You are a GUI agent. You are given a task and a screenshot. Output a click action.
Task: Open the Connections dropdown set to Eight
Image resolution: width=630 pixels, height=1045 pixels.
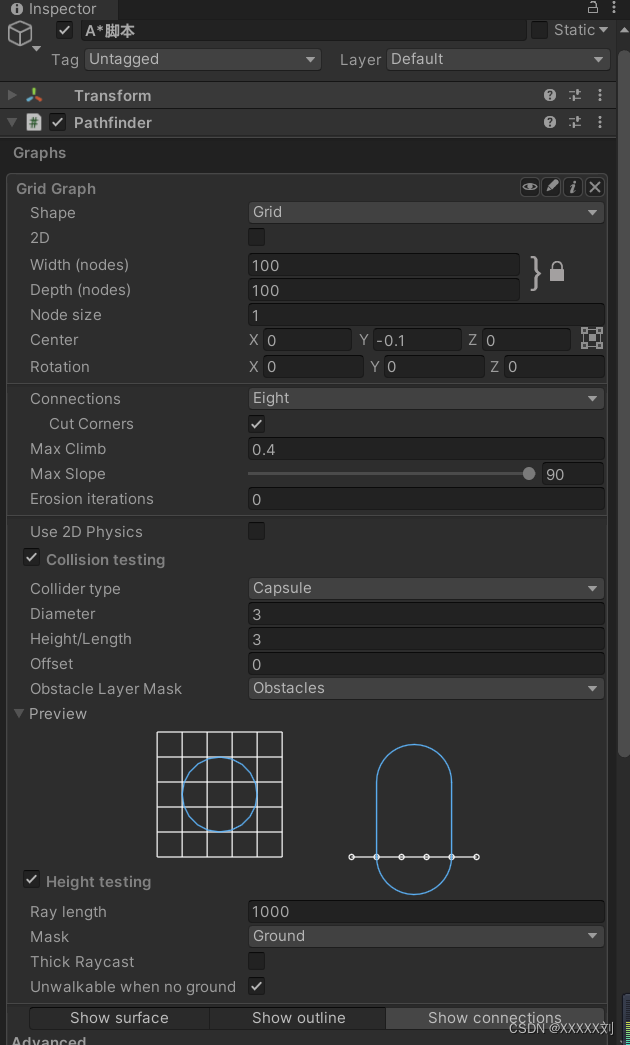click(425, 398)
